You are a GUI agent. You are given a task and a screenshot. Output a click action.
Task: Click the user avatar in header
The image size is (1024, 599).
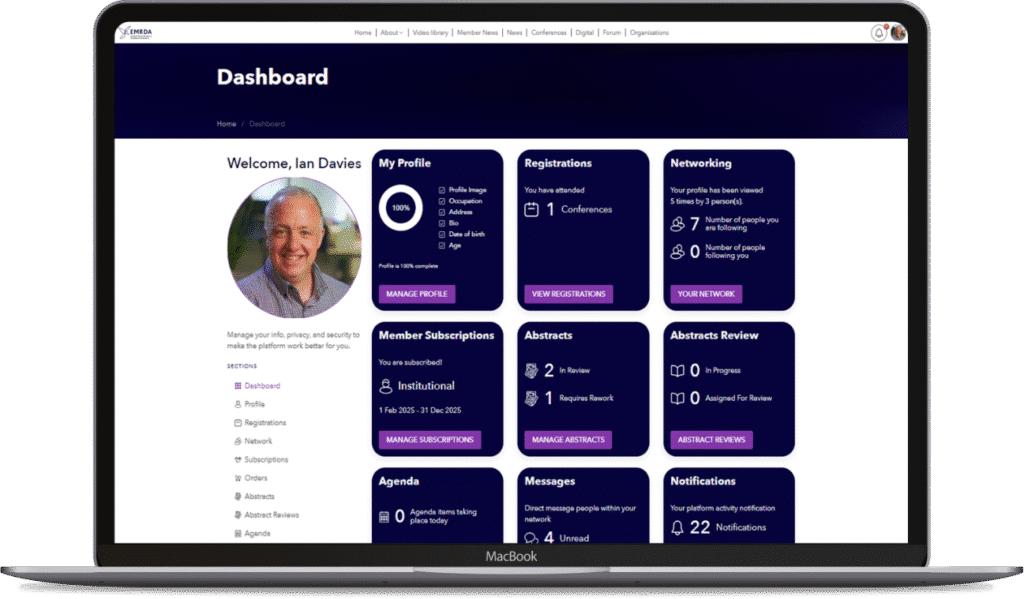pyautogui.click(x=898, y=33)
